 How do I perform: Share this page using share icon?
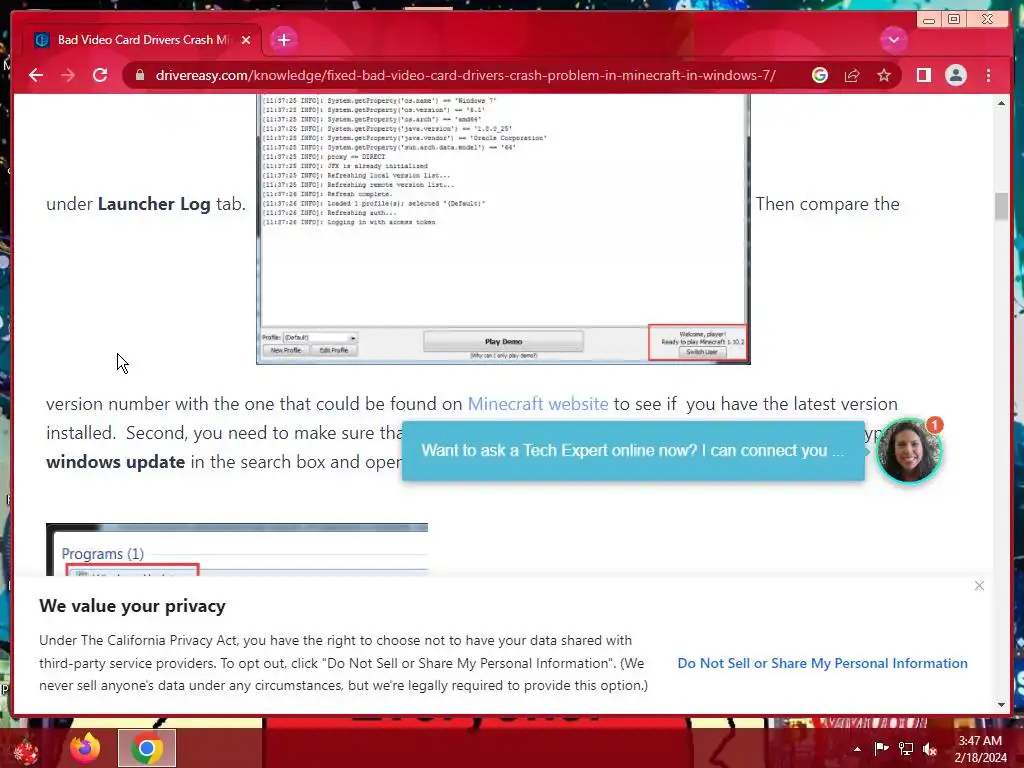coord(852,75)
